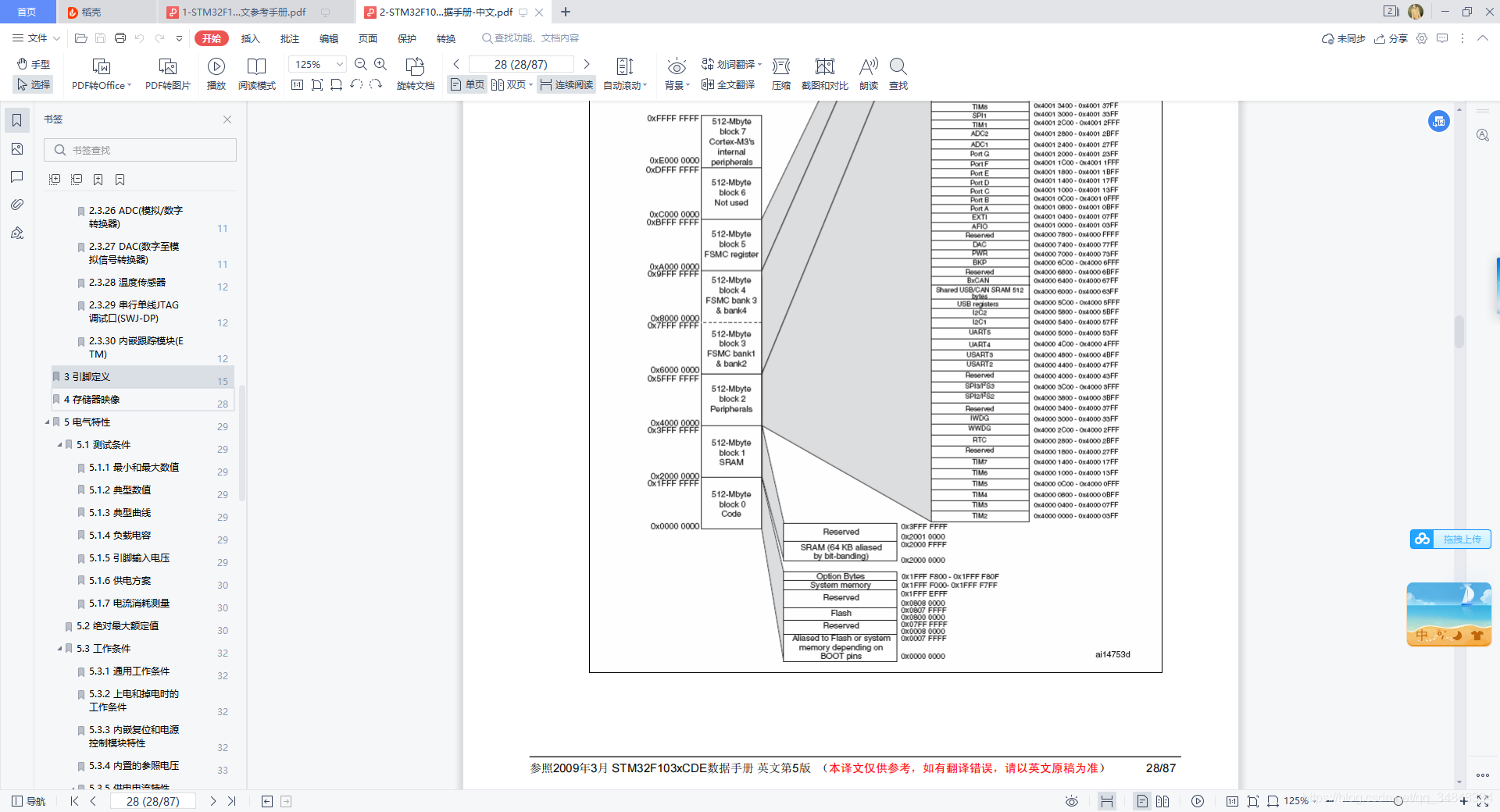Collapse all bookmarks icon
1500x812 pixels.
(x=76, y=180)
